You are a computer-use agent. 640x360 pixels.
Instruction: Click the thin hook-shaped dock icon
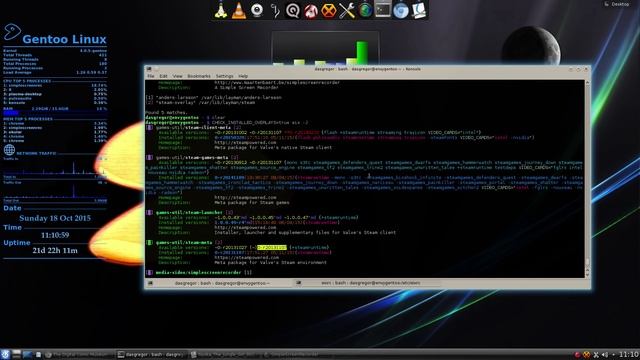pos(275,11)
